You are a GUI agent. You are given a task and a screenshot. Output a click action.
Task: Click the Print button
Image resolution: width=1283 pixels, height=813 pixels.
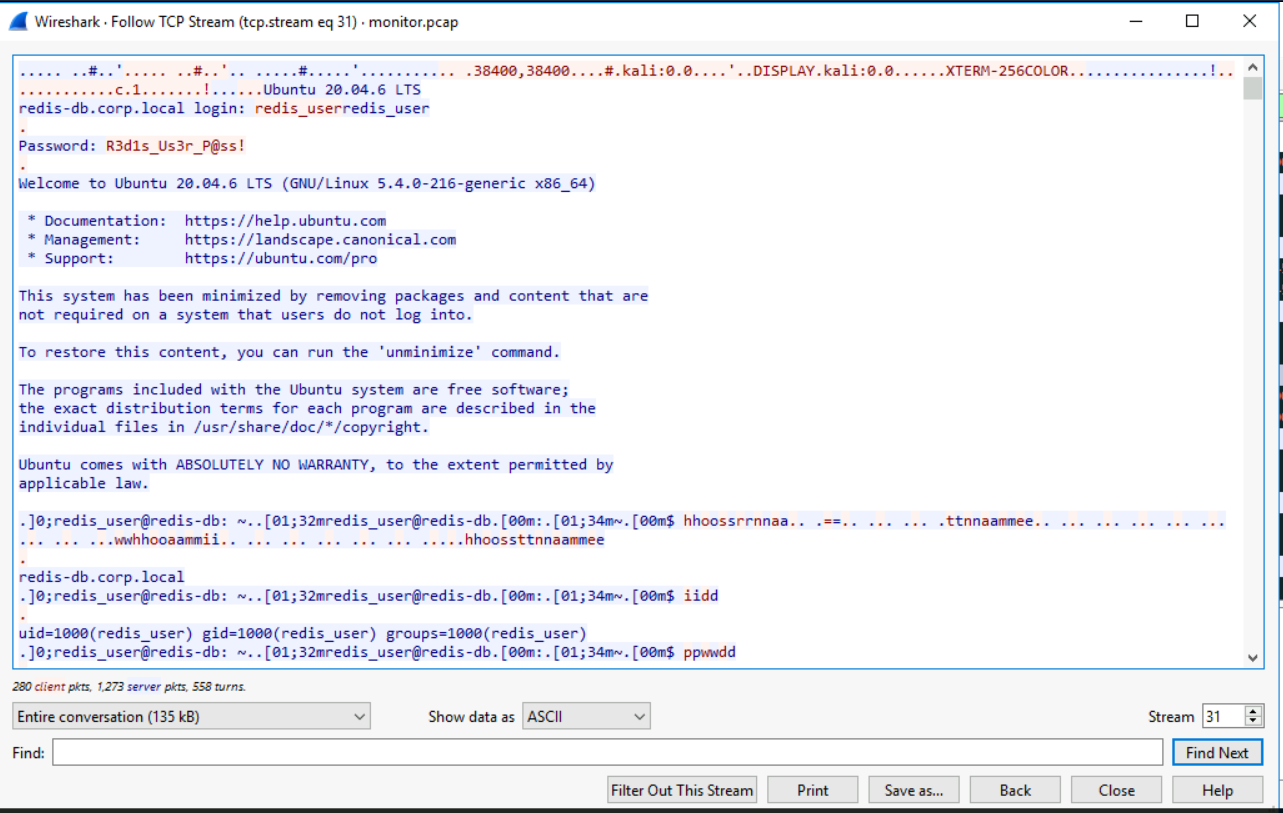tap(813, 790)
